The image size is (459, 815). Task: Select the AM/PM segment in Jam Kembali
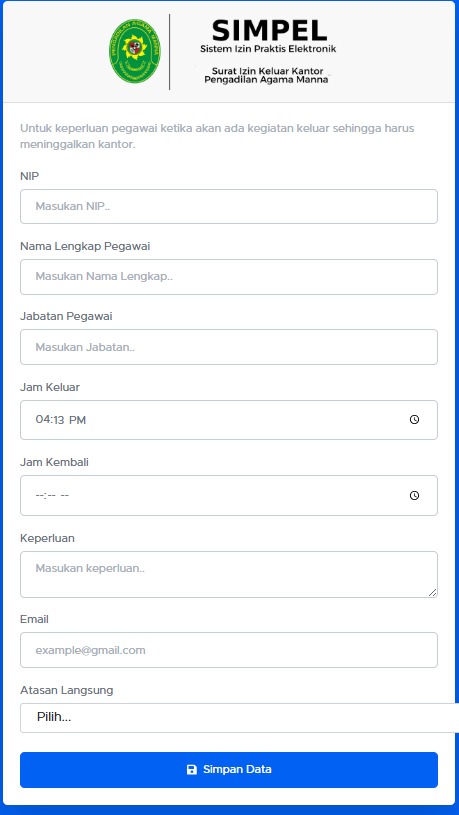coord(64,495)
